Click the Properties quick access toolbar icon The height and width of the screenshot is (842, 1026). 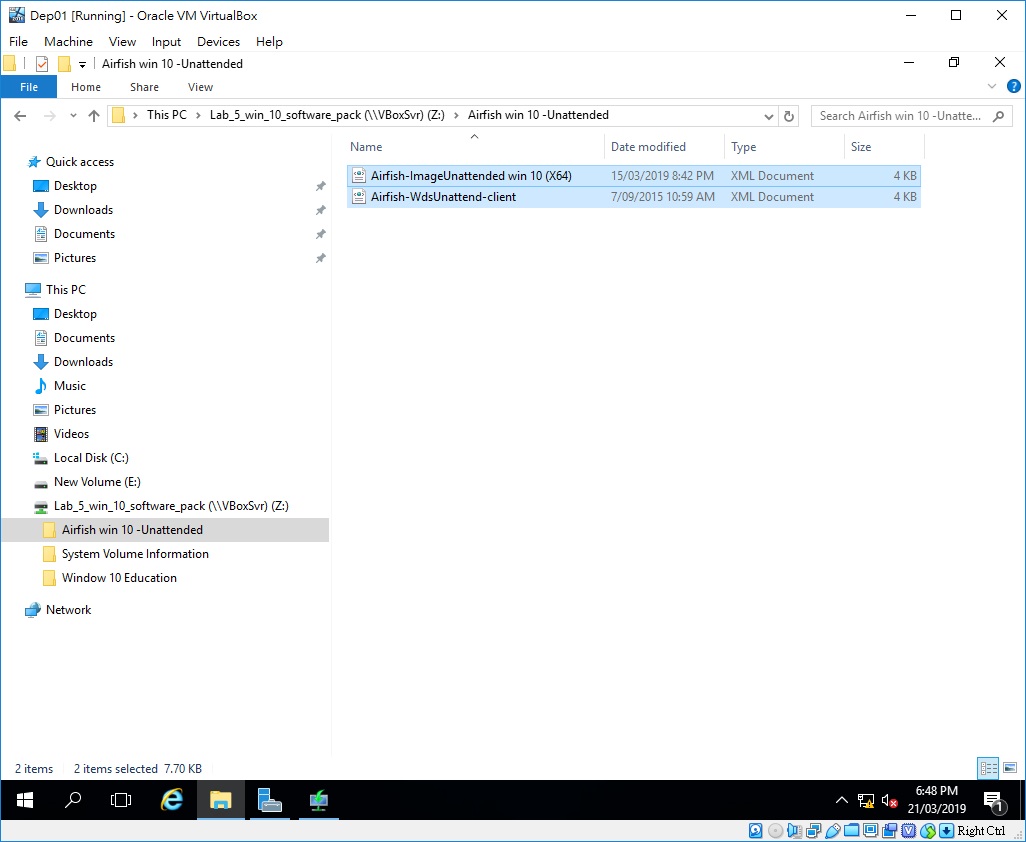coord(42,63)
